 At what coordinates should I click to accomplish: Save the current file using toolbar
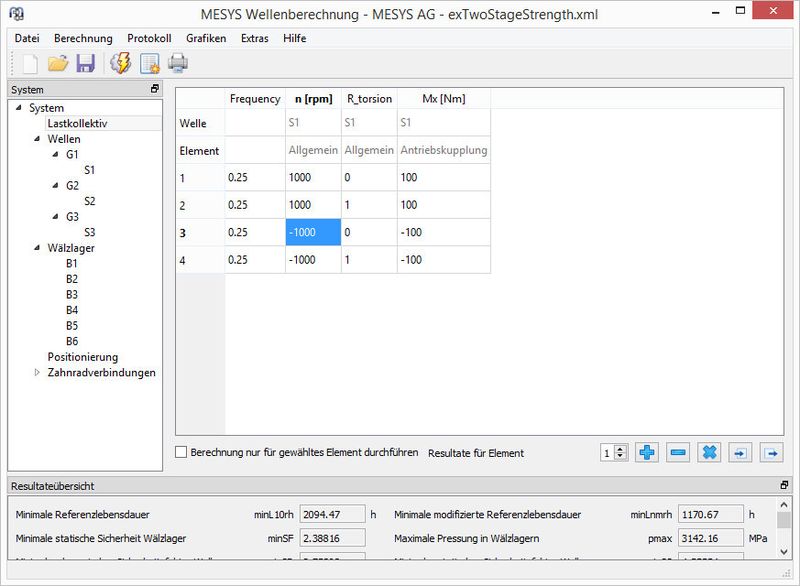(x=86, y=62)
